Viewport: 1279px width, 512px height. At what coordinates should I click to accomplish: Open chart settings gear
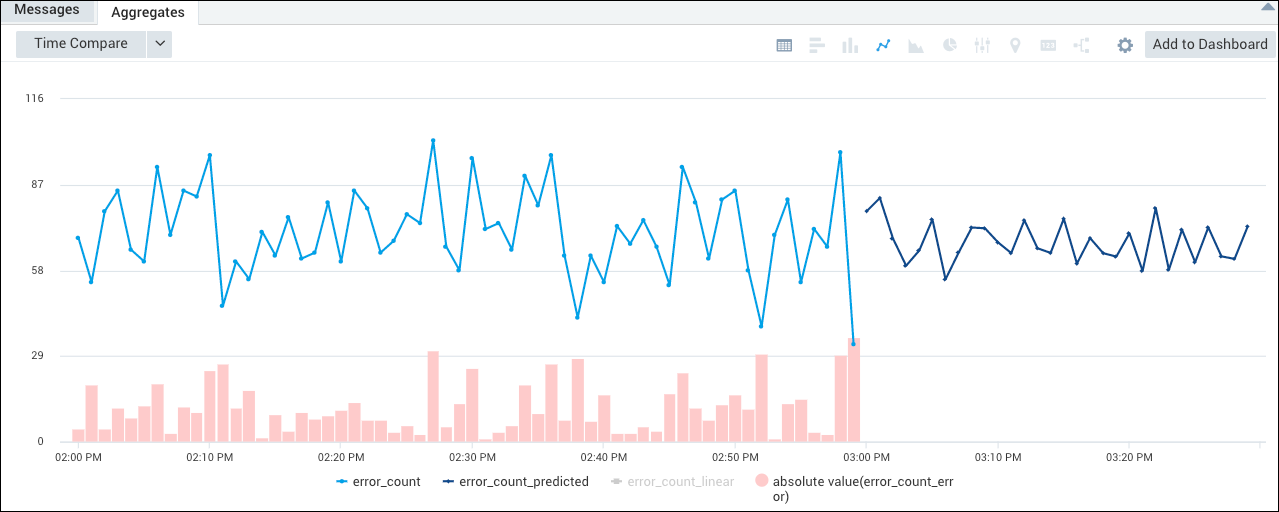pyautogui.click(x=1125, y=45)
